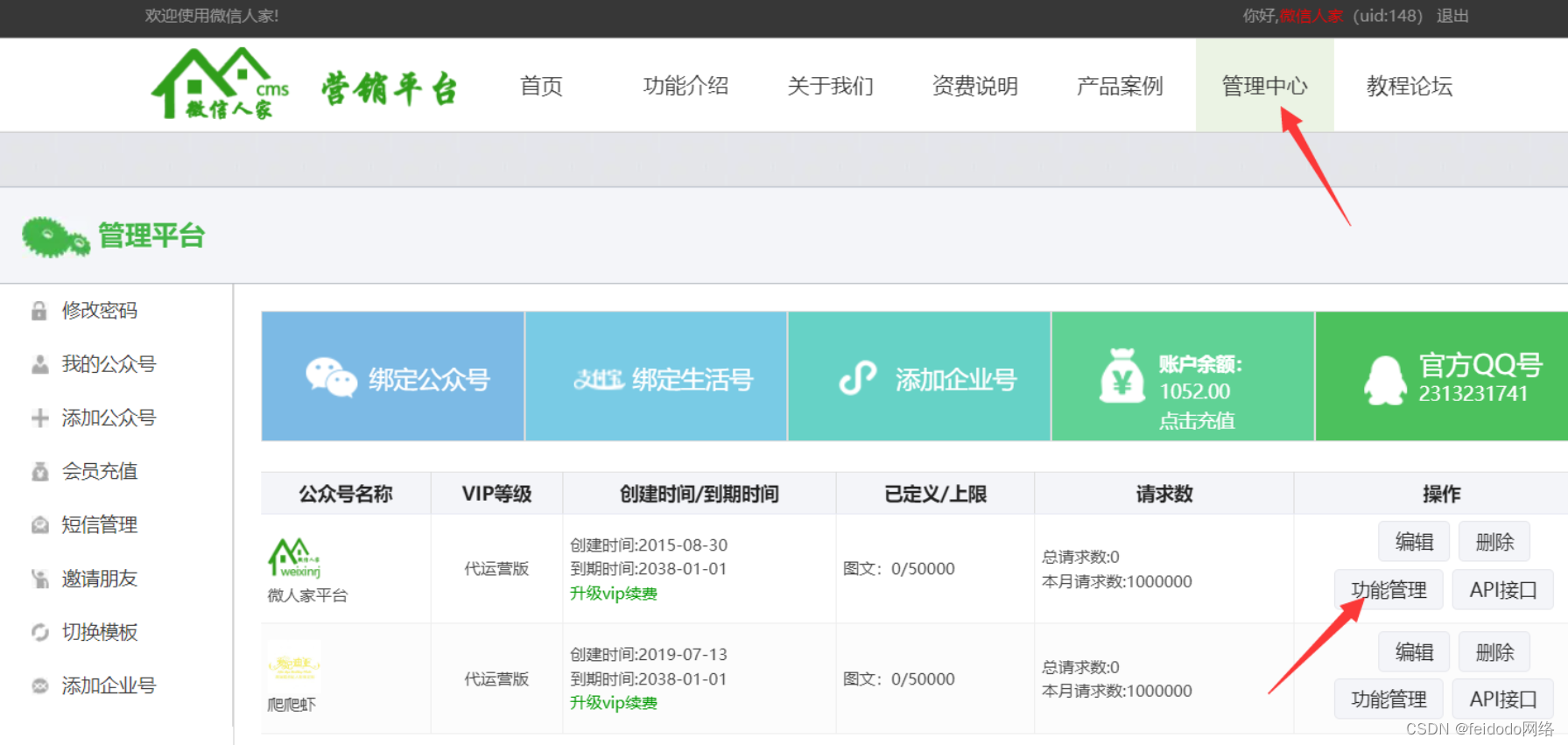
Task: Click 删除 for 爬爬虾 row
Action: tap(1494, 652)
